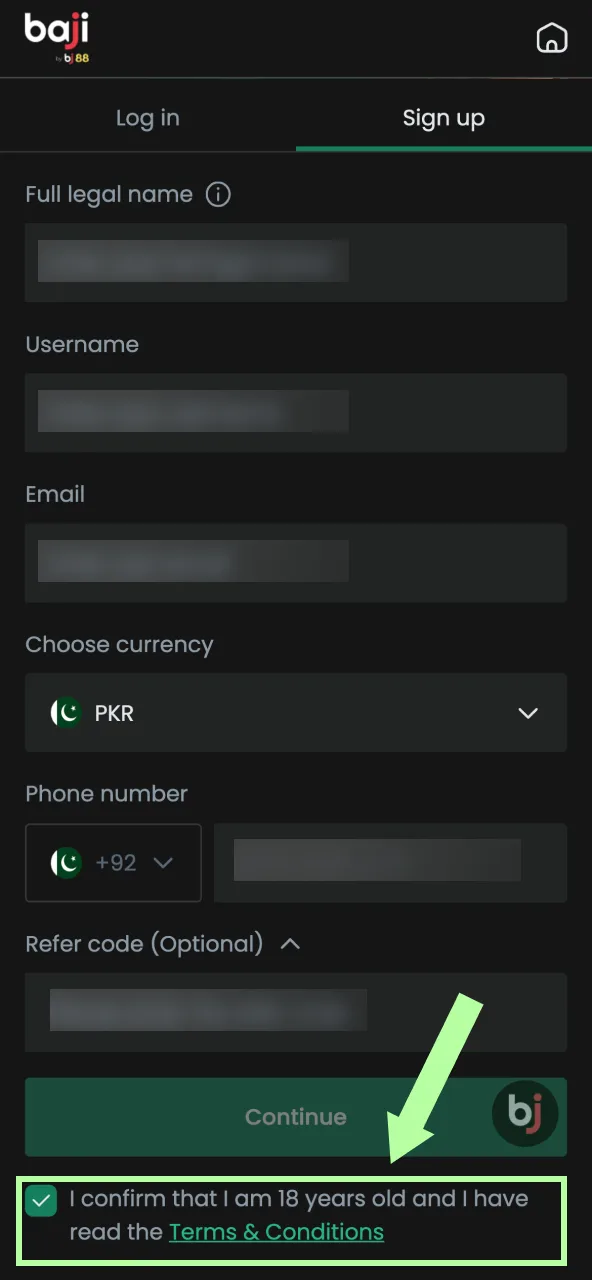Select the Sign up tab
The height and width of the screenshot is (1280, 592).
[444, 117]
